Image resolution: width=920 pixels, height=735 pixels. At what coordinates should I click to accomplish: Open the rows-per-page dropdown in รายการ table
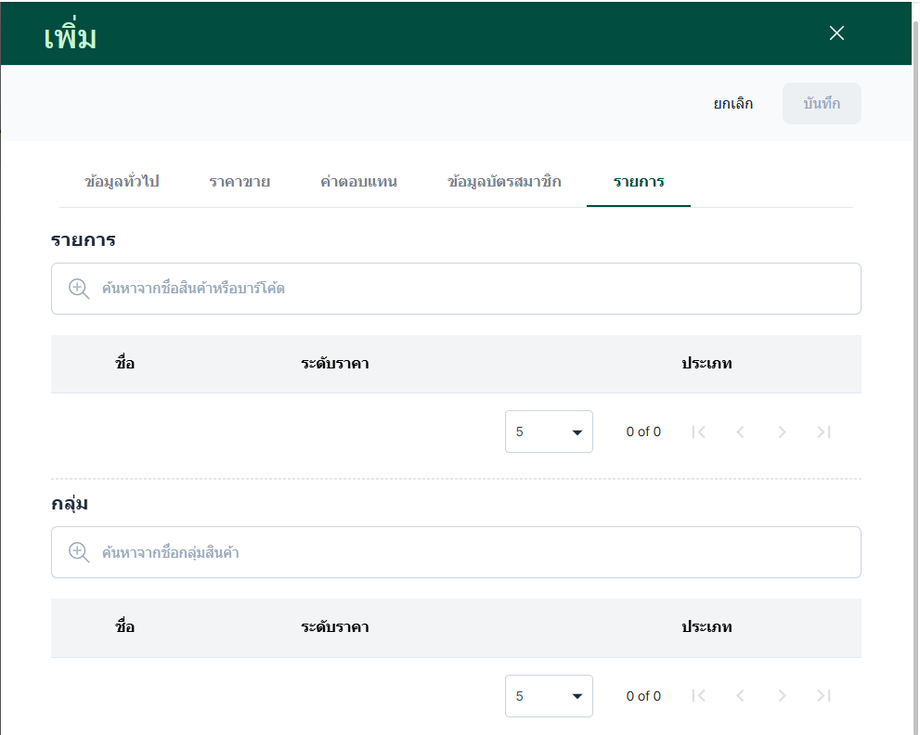[549, 432]
